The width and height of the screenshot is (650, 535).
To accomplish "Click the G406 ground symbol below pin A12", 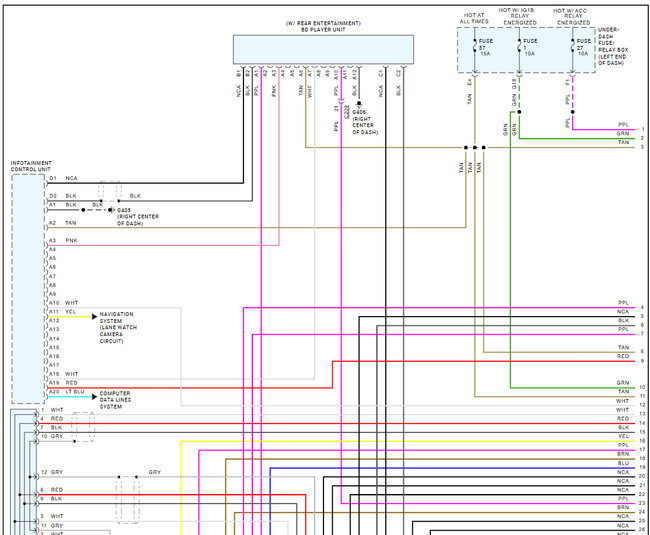I will tap(359, 104).
